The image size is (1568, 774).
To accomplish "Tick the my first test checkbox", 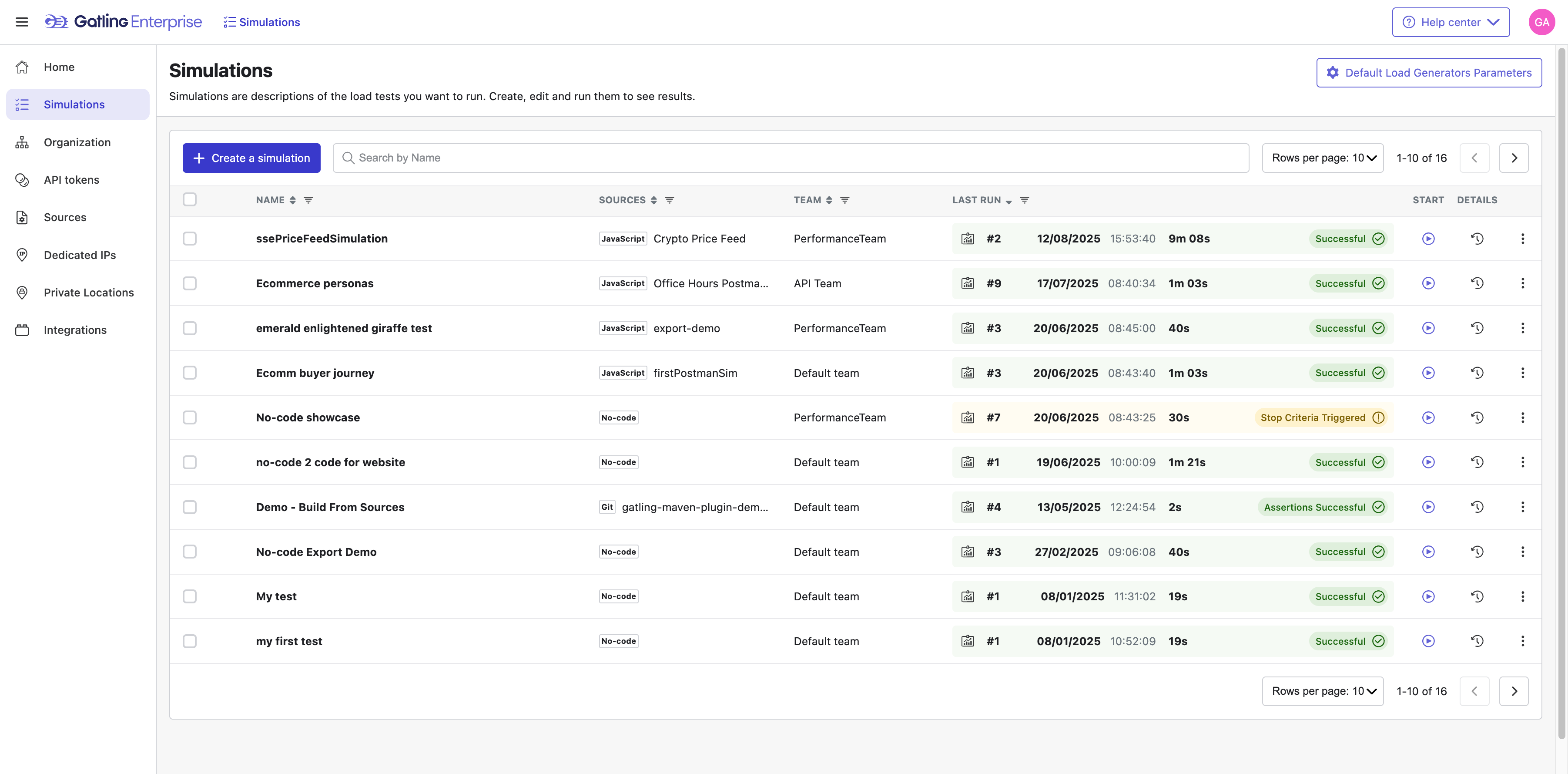I will point(190,641).
